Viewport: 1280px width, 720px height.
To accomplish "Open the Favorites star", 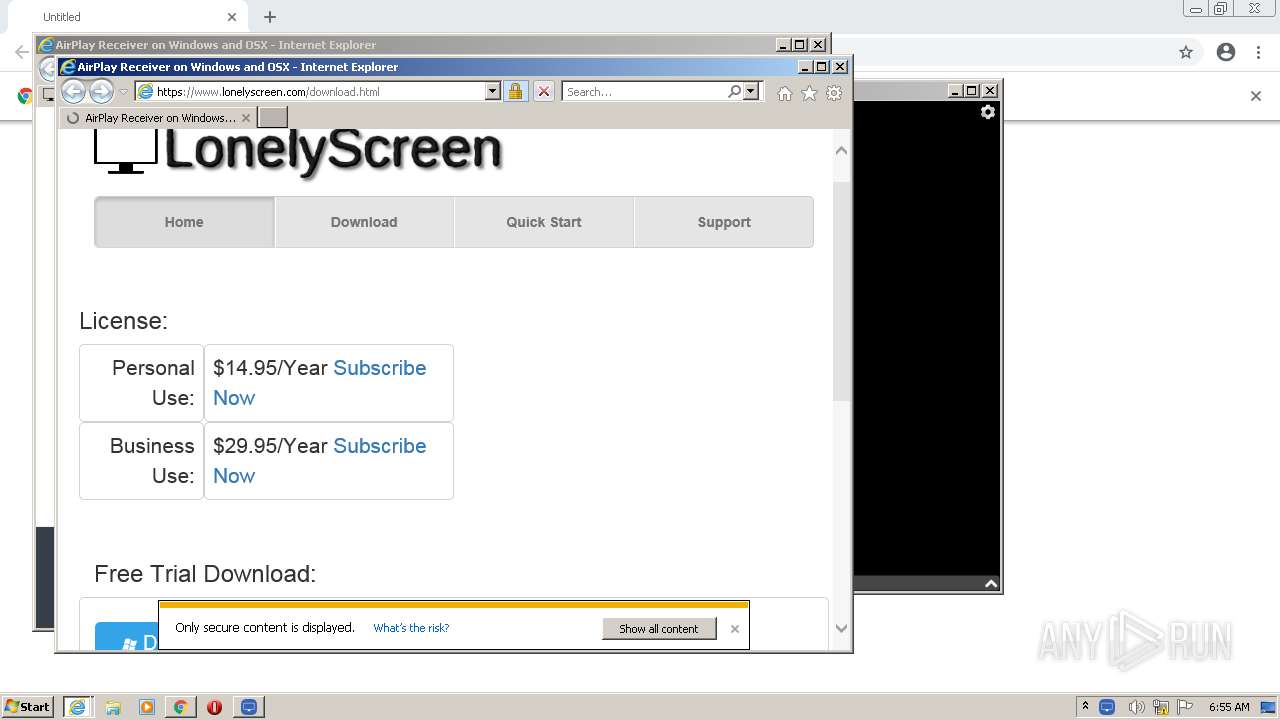I will [809, 93].
